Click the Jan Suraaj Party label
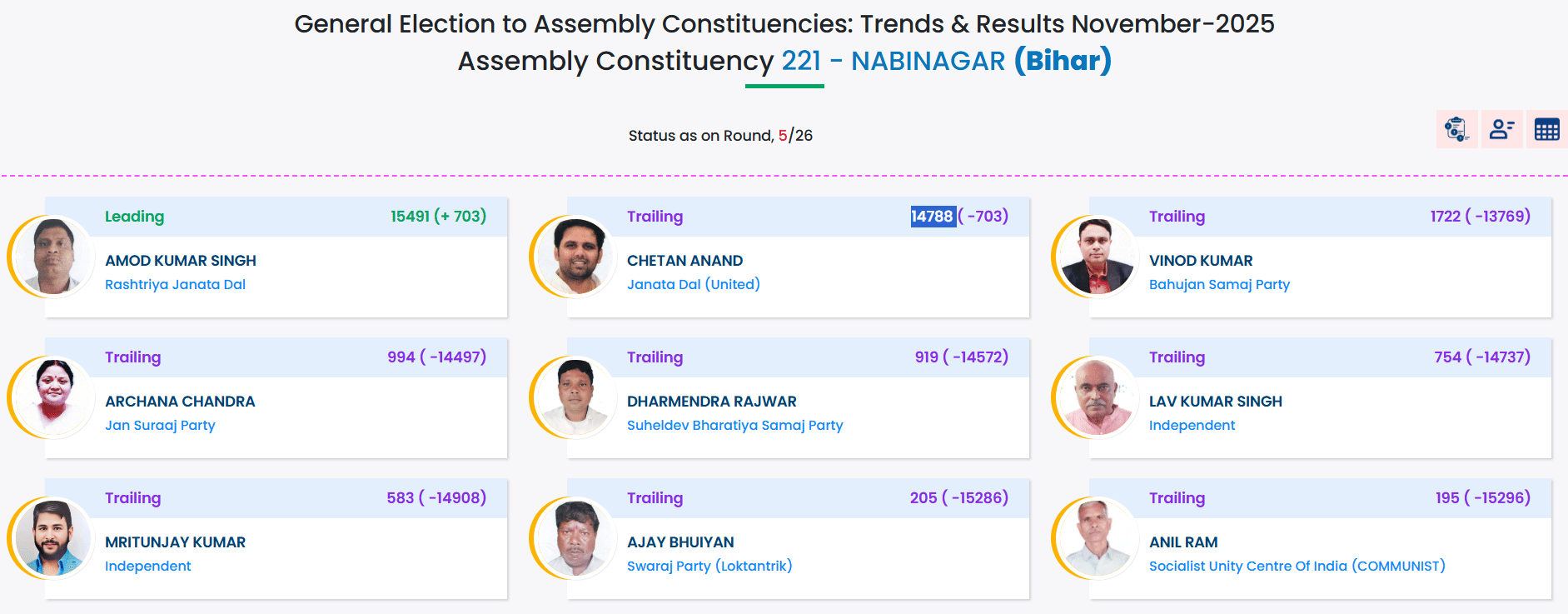 pos(160,425)
